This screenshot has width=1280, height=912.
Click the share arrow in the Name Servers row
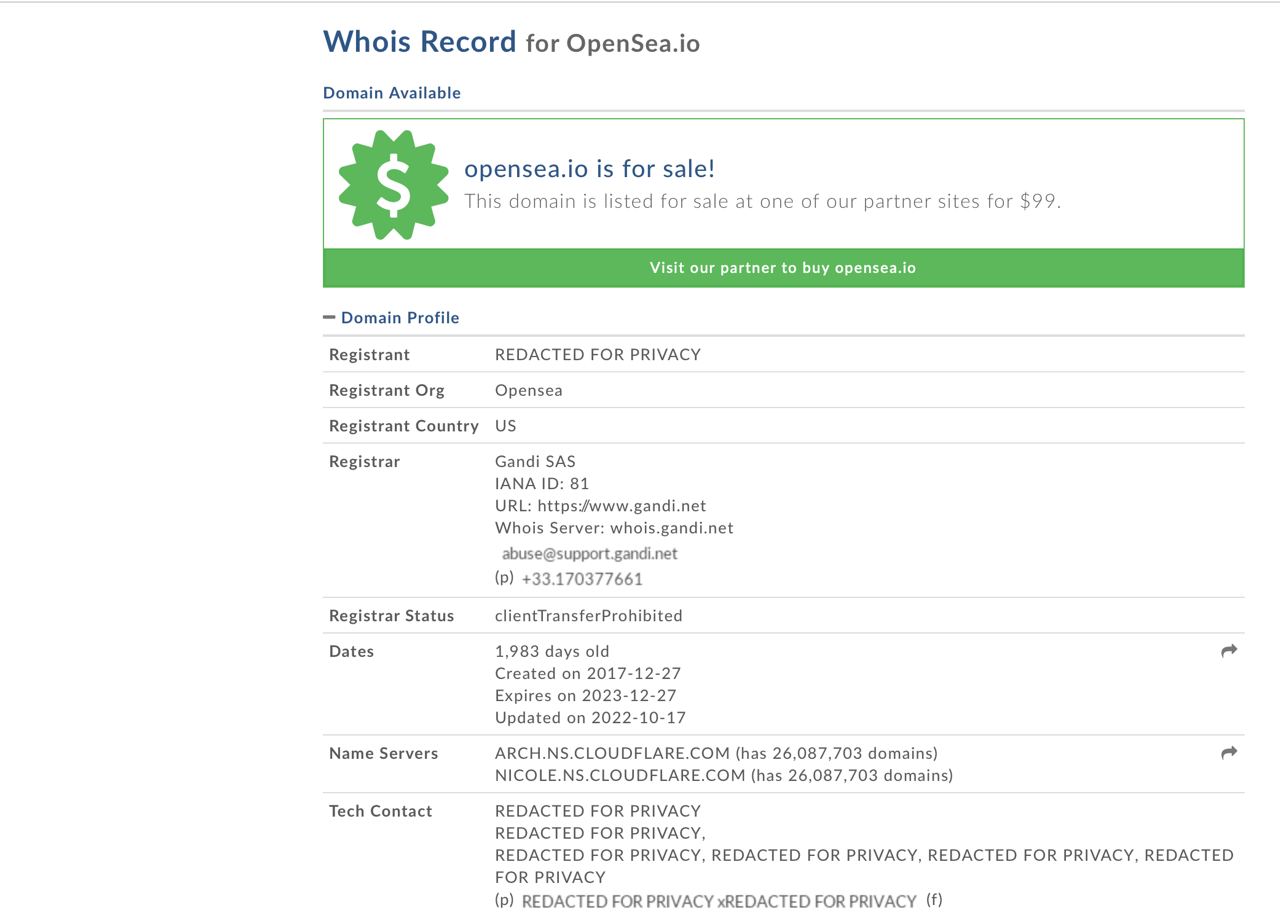pos(1229,753)
